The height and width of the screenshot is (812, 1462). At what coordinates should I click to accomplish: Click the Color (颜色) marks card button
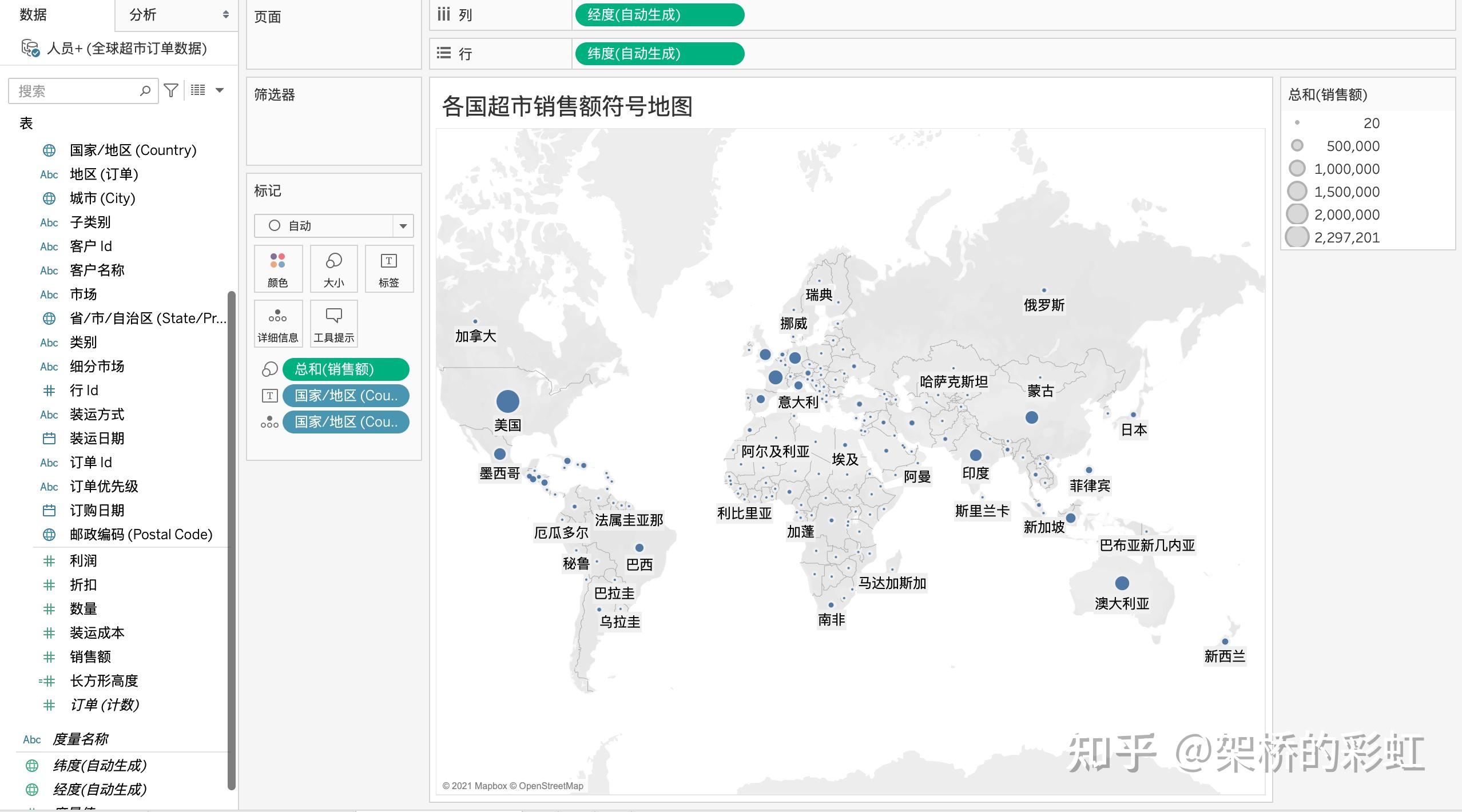[x=278, y=269]
